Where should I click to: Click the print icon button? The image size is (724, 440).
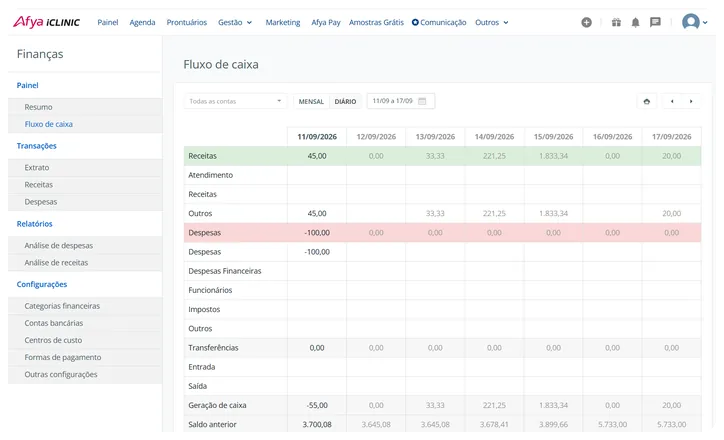(x=646, y=102)
